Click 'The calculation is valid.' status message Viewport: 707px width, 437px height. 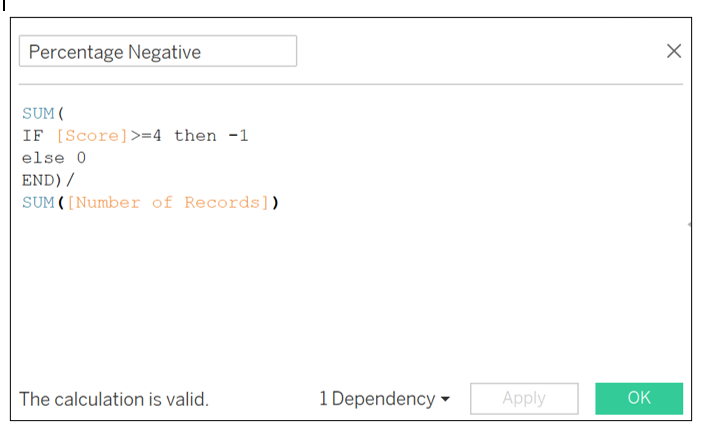(x=114, y=399)
